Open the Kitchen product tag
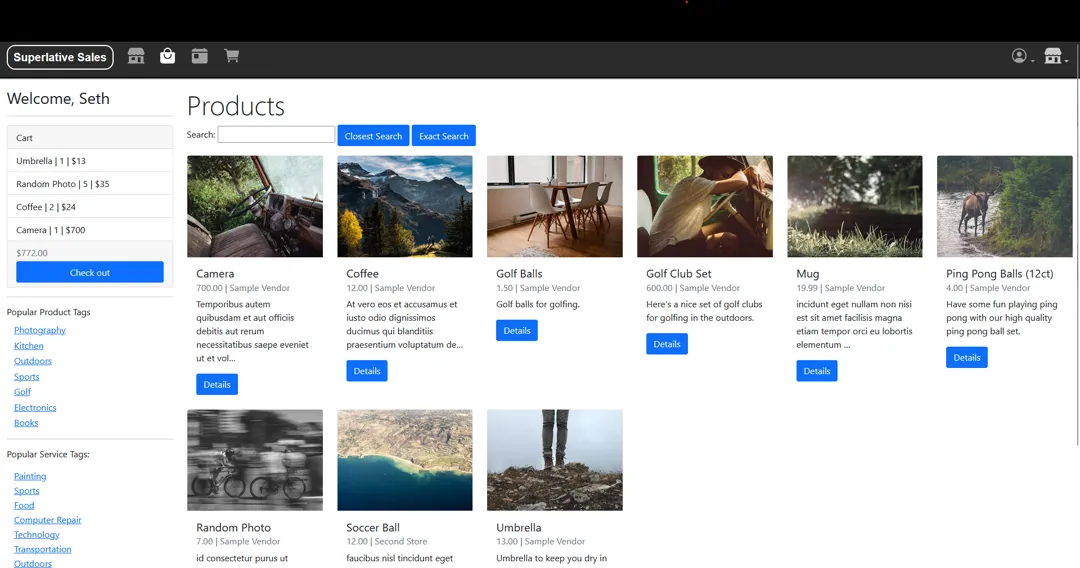The image size is (1080, 568). click(28, 346)
